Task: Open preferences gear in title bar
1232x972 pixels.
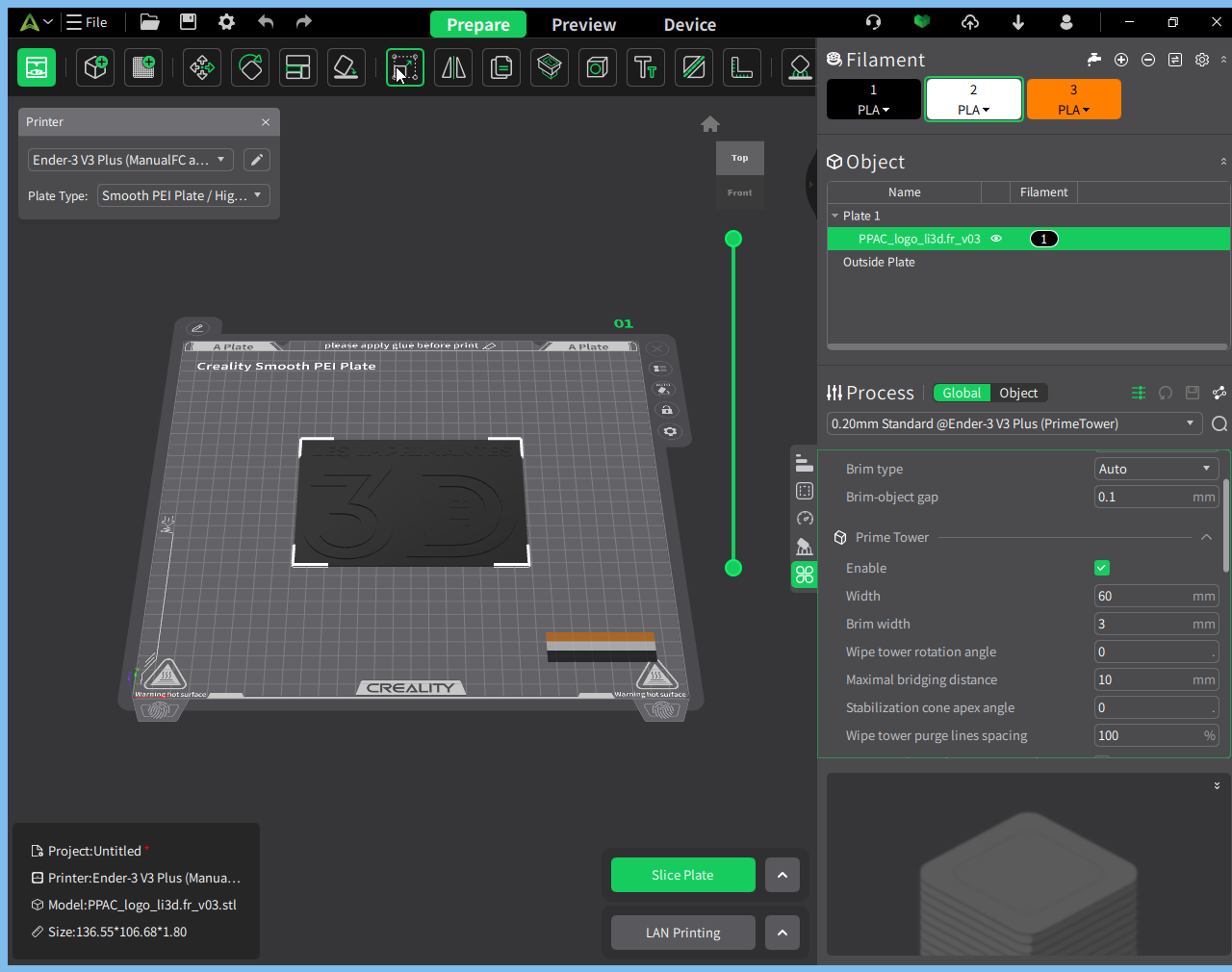Action: (x=226, y=22)
